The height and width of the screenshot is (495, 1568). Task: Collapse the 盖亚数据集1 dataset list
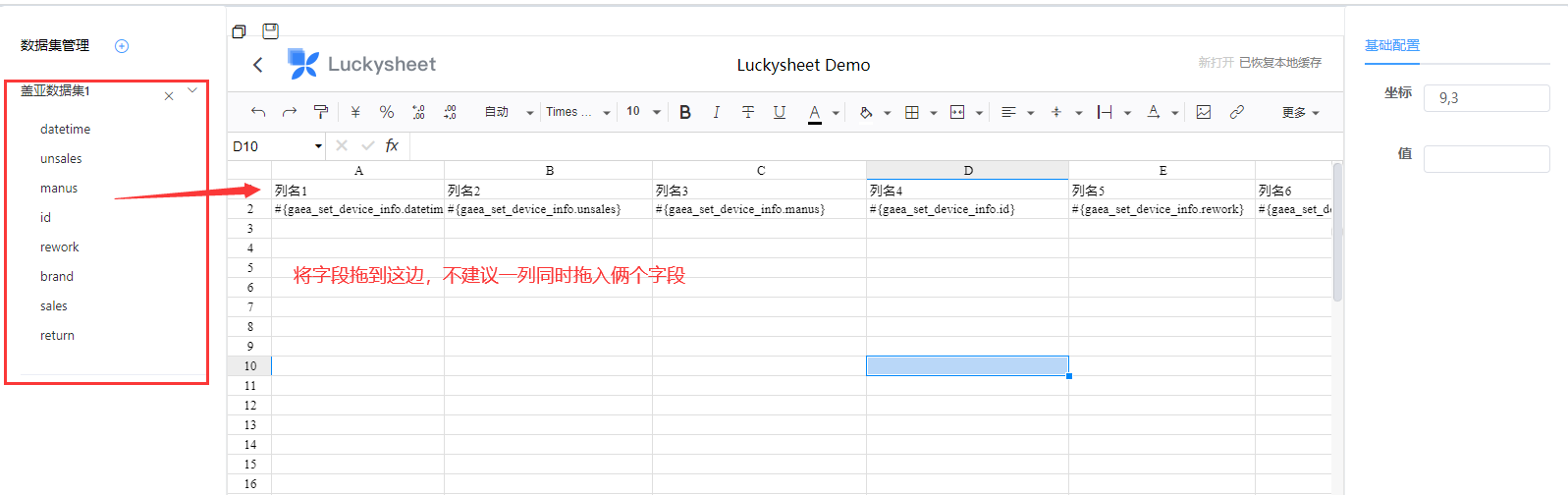click(192, 90)
